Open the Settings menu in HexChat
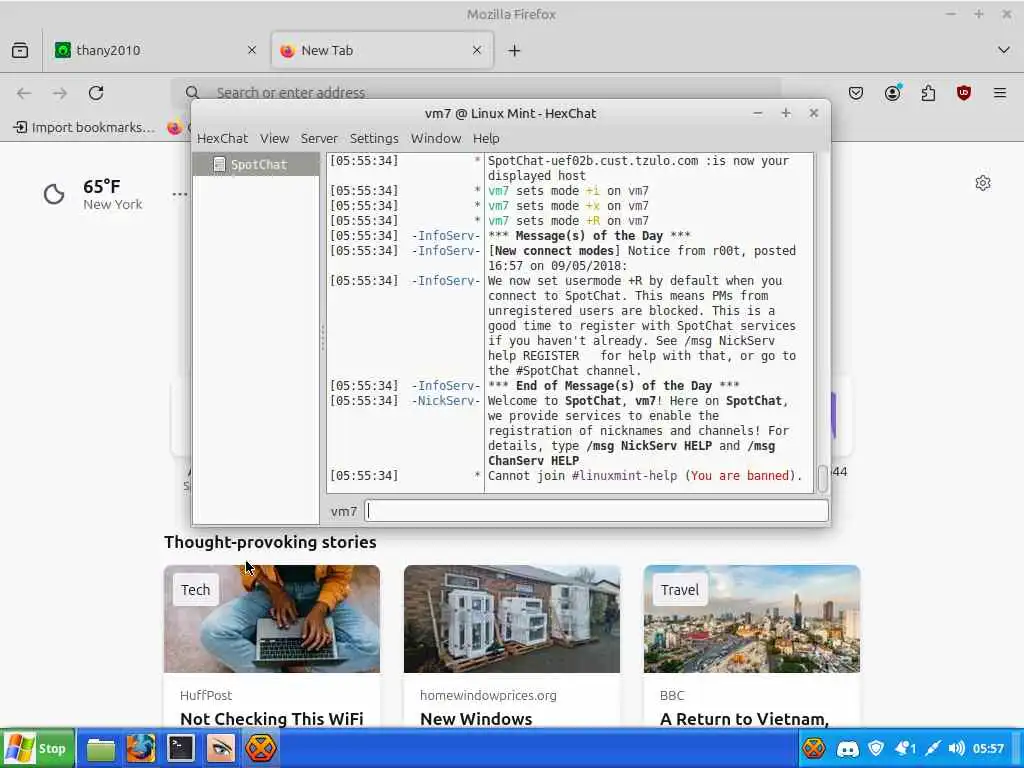Image resolution: width=1024 pixels, height=768 pixels. pyautogui.click(x=374, y=138)
